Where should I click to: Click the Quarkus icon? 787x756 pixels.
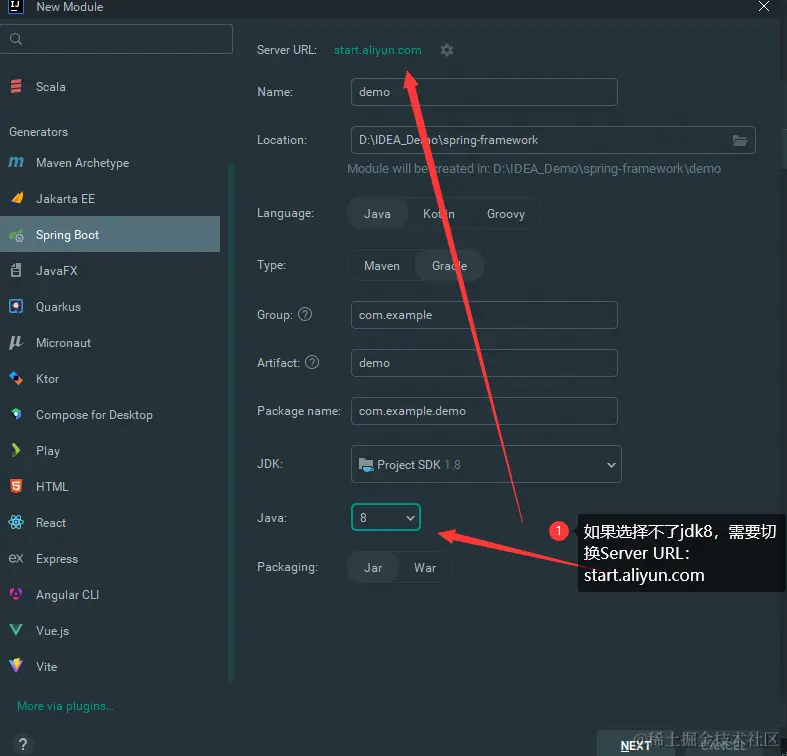tap(16, 306)
